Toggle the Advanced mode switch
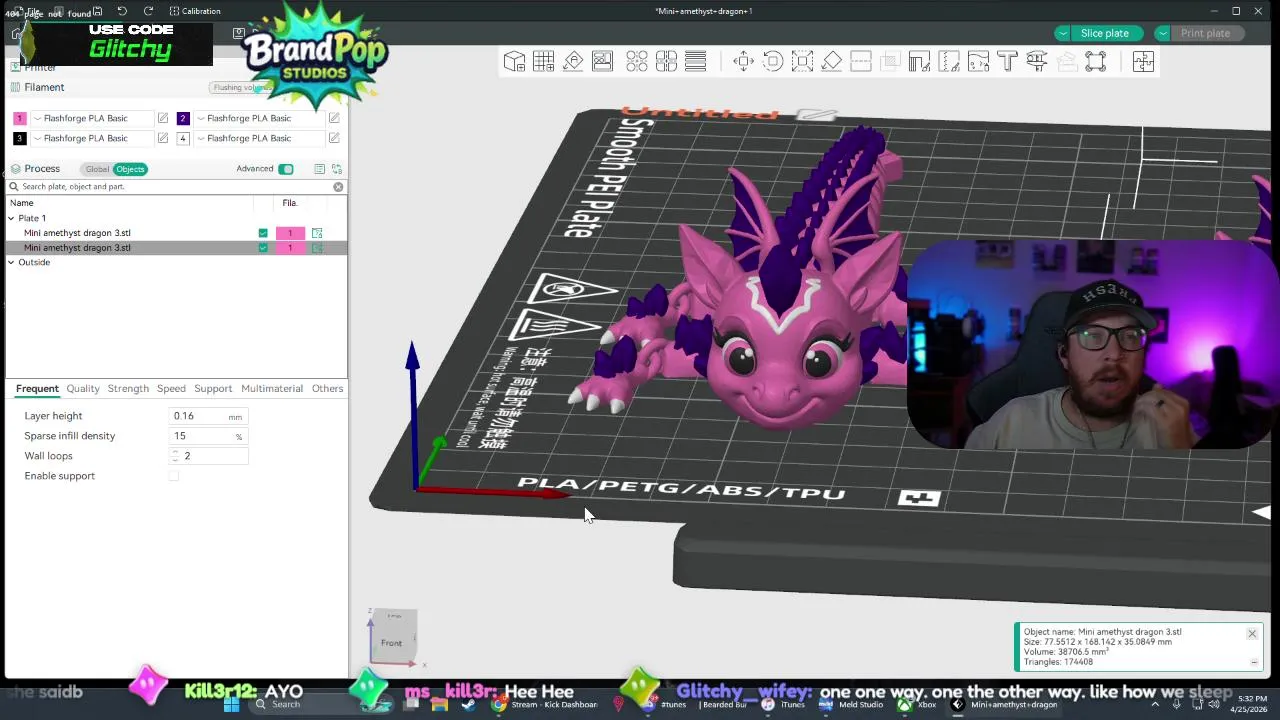The height and width of the screenshot is (720, 1280). click(x=286, y=169)
